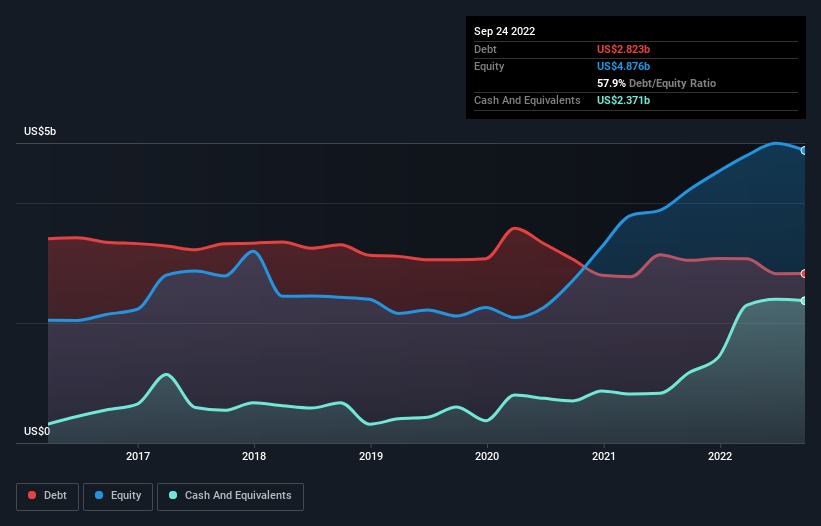821x526 pixels.
Task: Select the 2022 x-axis label
Action: 720,456
